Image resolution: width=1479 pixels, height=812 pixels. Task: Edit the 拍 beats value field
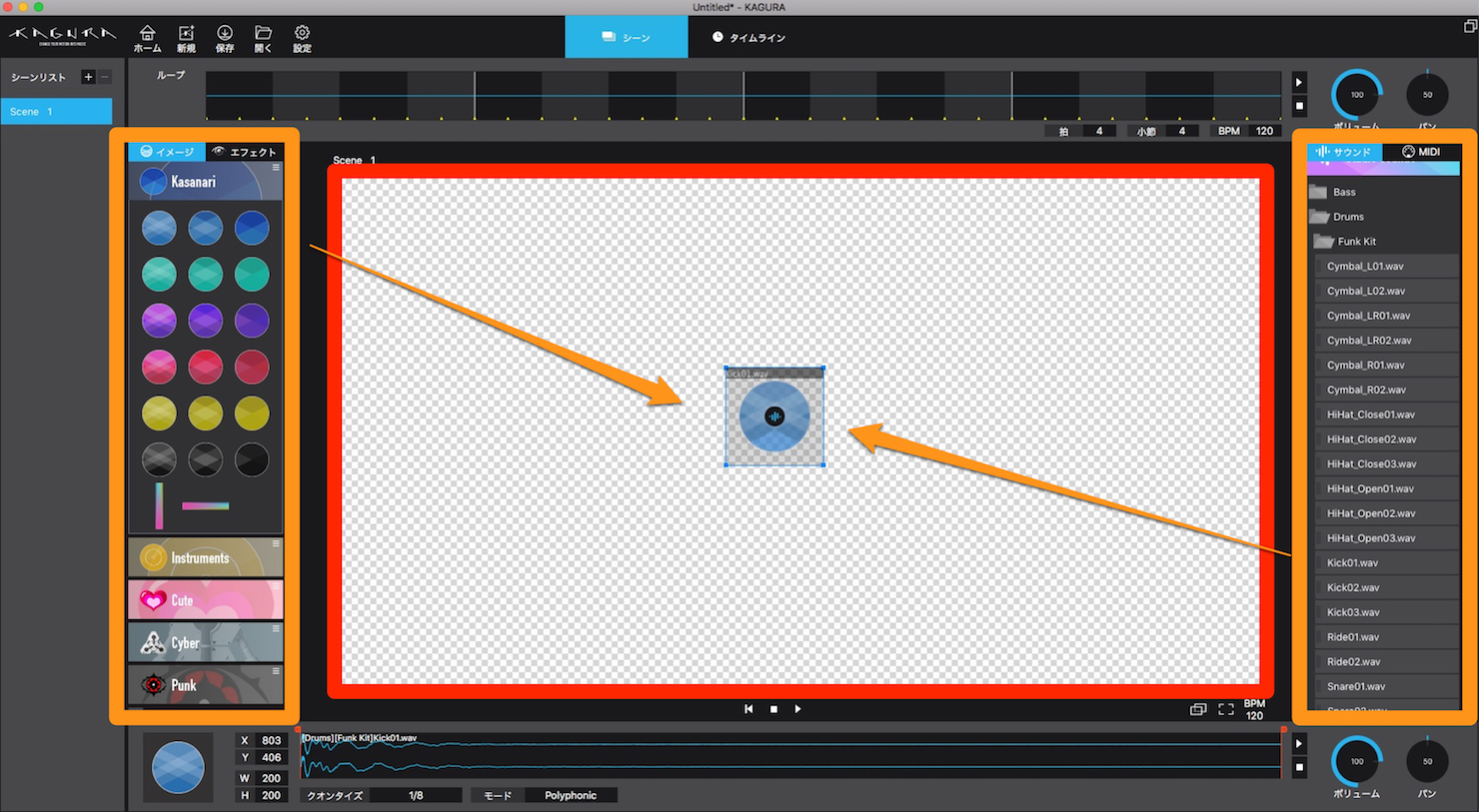1099,131
